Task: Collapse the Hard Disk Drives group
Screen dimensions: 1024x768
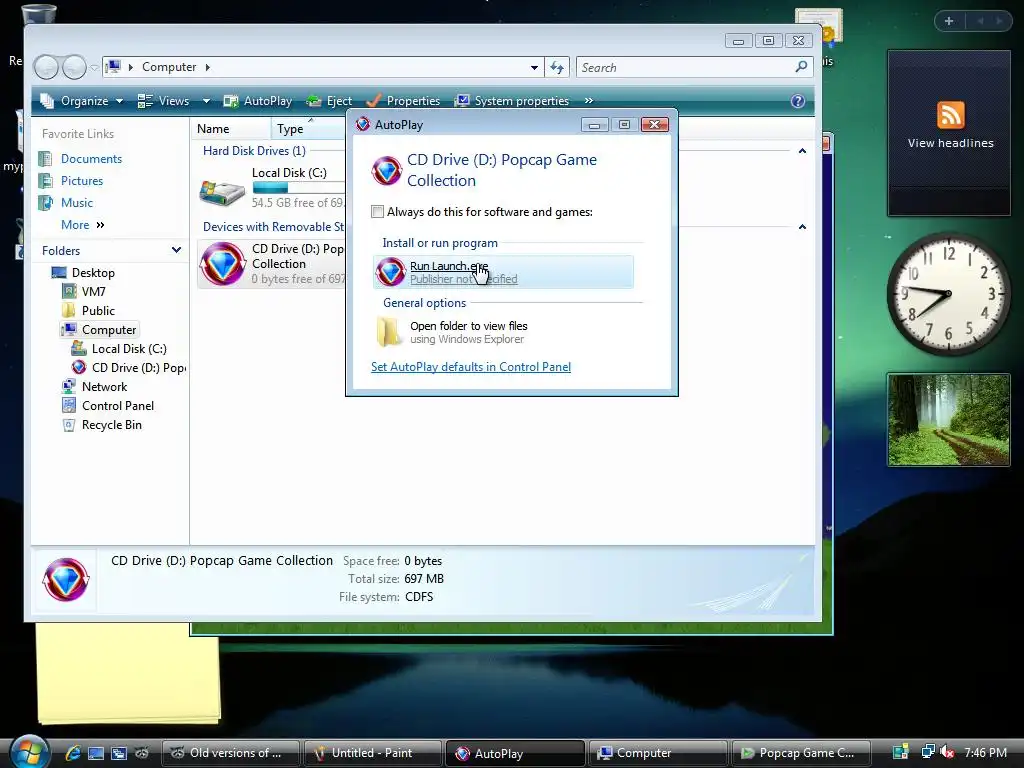Action: coord(803,151)
